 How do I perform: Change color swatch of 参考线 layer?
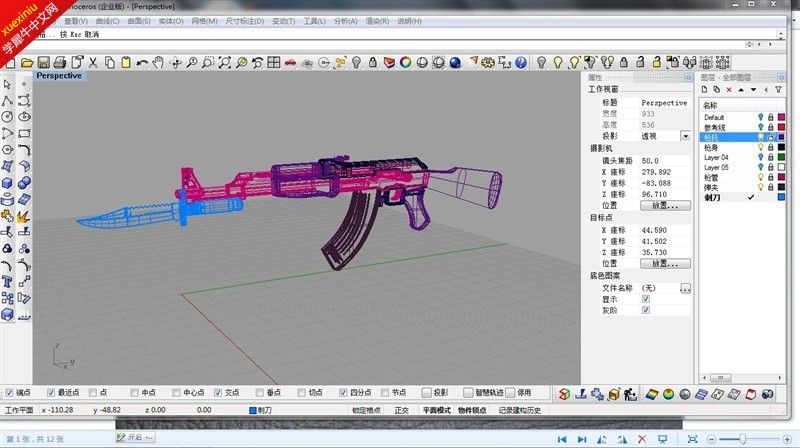(x=781, y=127)
